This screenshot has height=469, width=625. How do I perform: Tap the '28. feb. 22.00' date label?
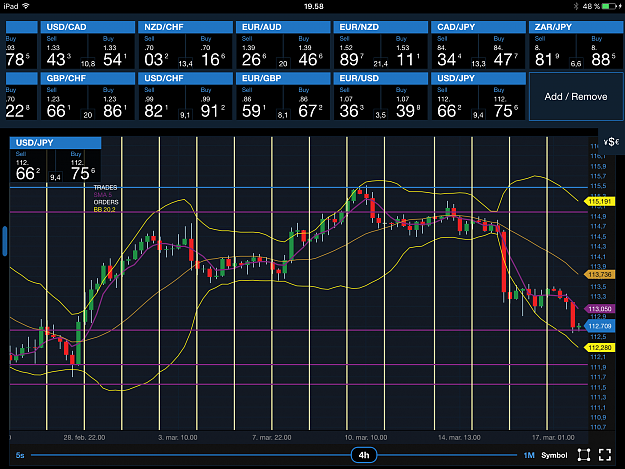point(84,438)
